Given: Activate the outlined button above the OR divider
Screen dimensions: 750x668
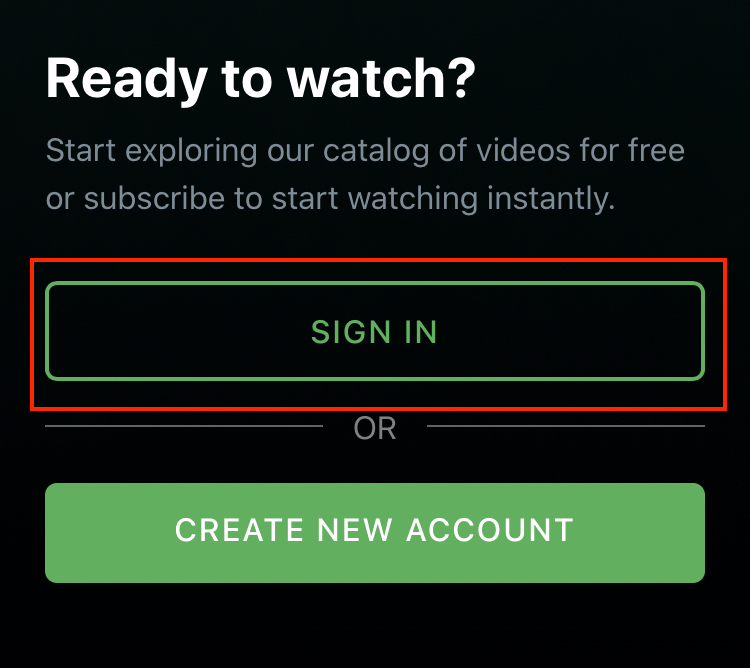Looking at the screenshot, I should tap(375, 331).
